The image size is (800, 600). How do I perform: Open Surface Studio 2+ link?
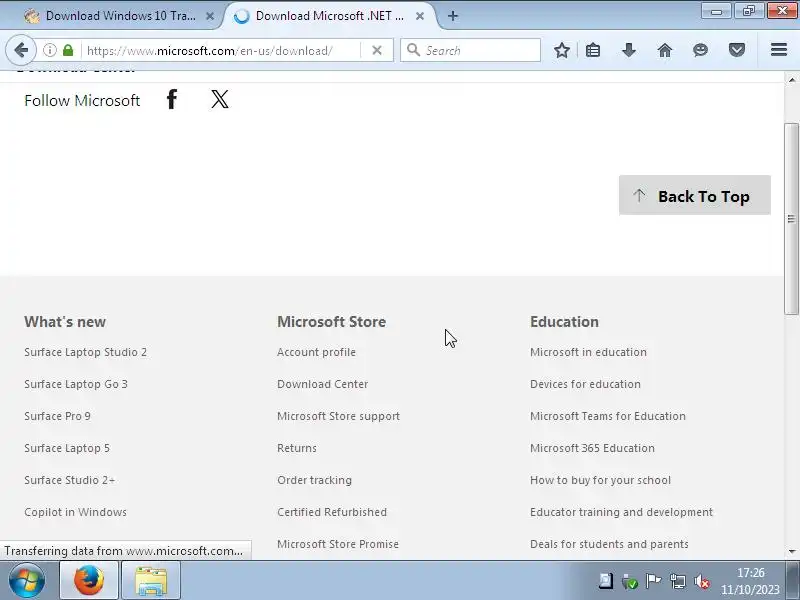69,480
